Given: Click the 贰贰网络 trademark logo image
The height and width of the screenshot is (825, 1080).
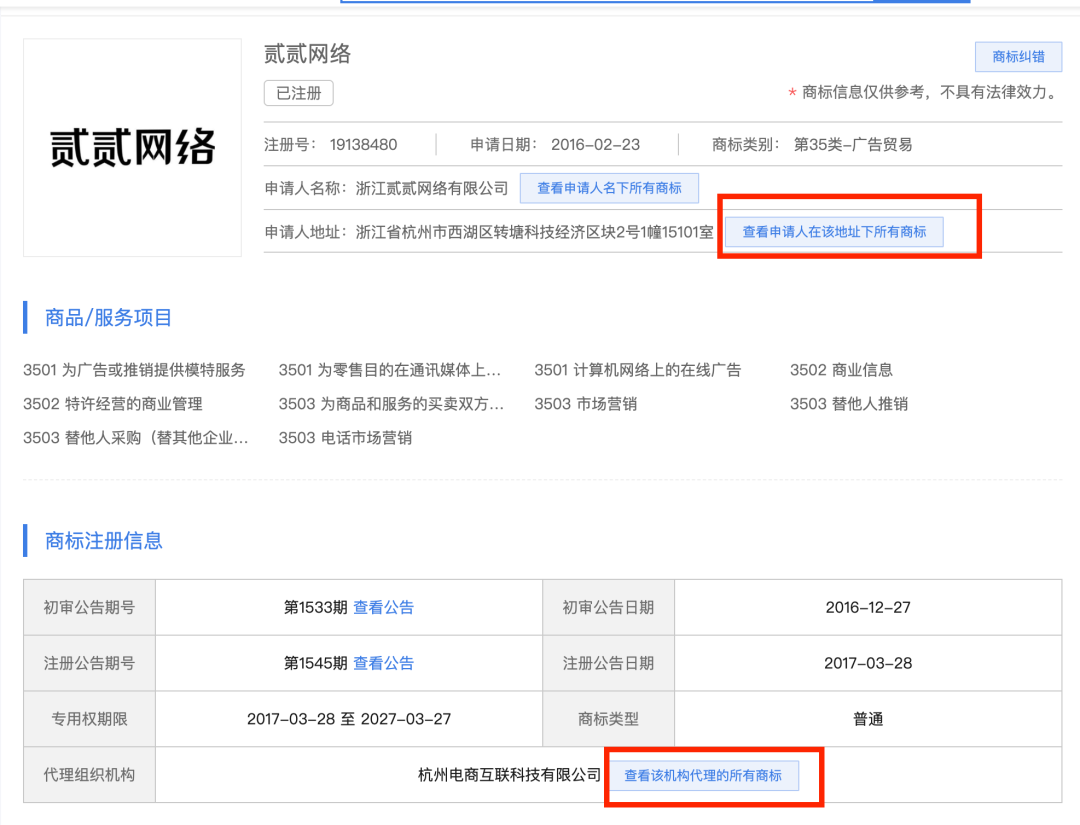Looking at the screenshot, I should pyautogui.click(x=132, y=147).
